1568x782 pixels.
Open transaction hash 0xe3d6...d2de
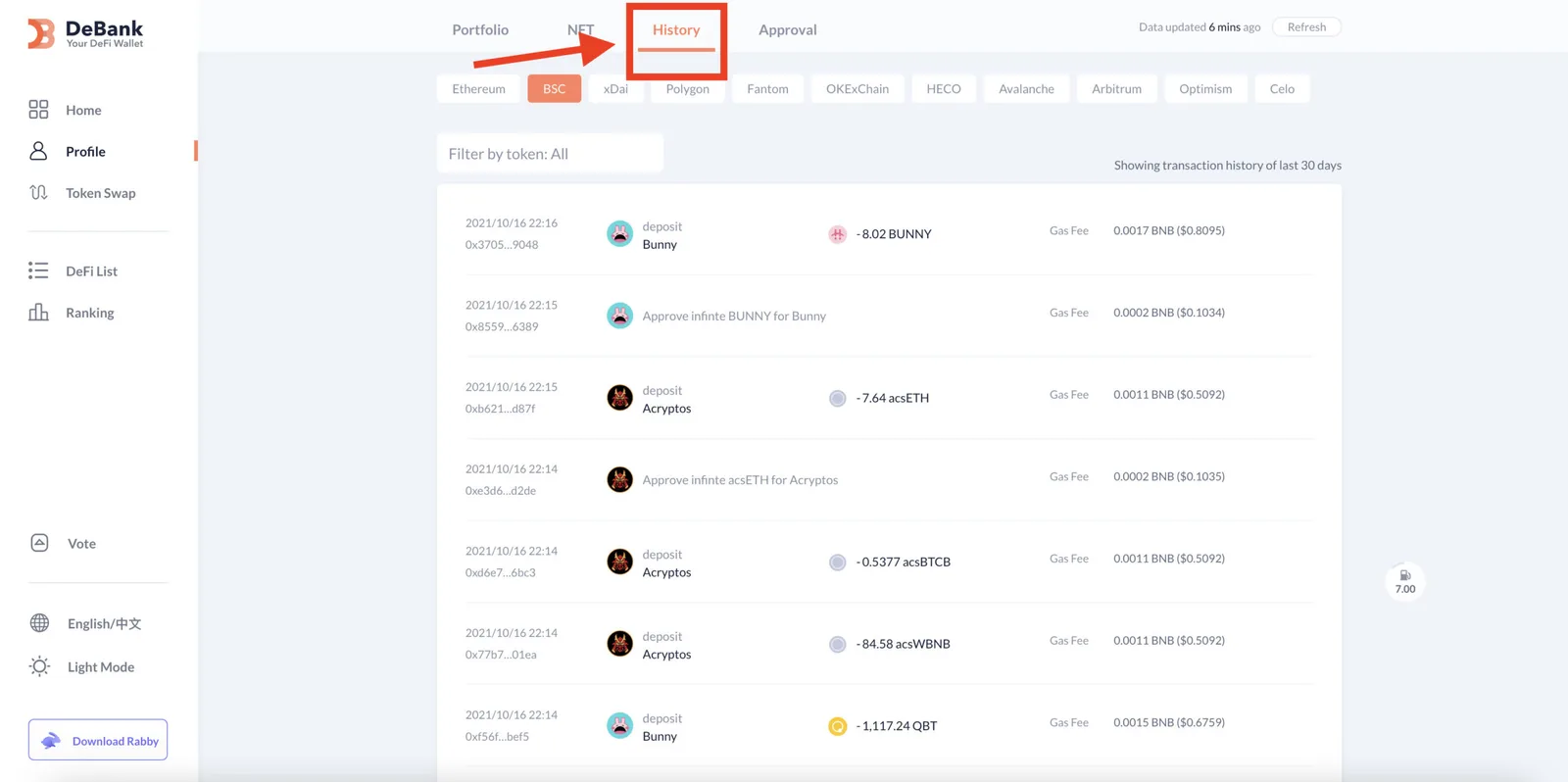[x=501, y=491]
